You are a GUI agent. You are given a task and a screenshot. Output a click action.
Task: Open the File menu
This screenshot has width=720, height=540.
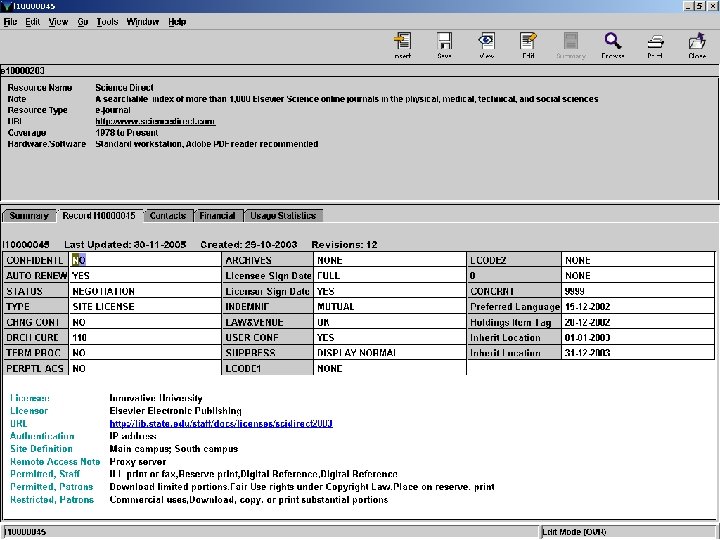tap(10, 22)
